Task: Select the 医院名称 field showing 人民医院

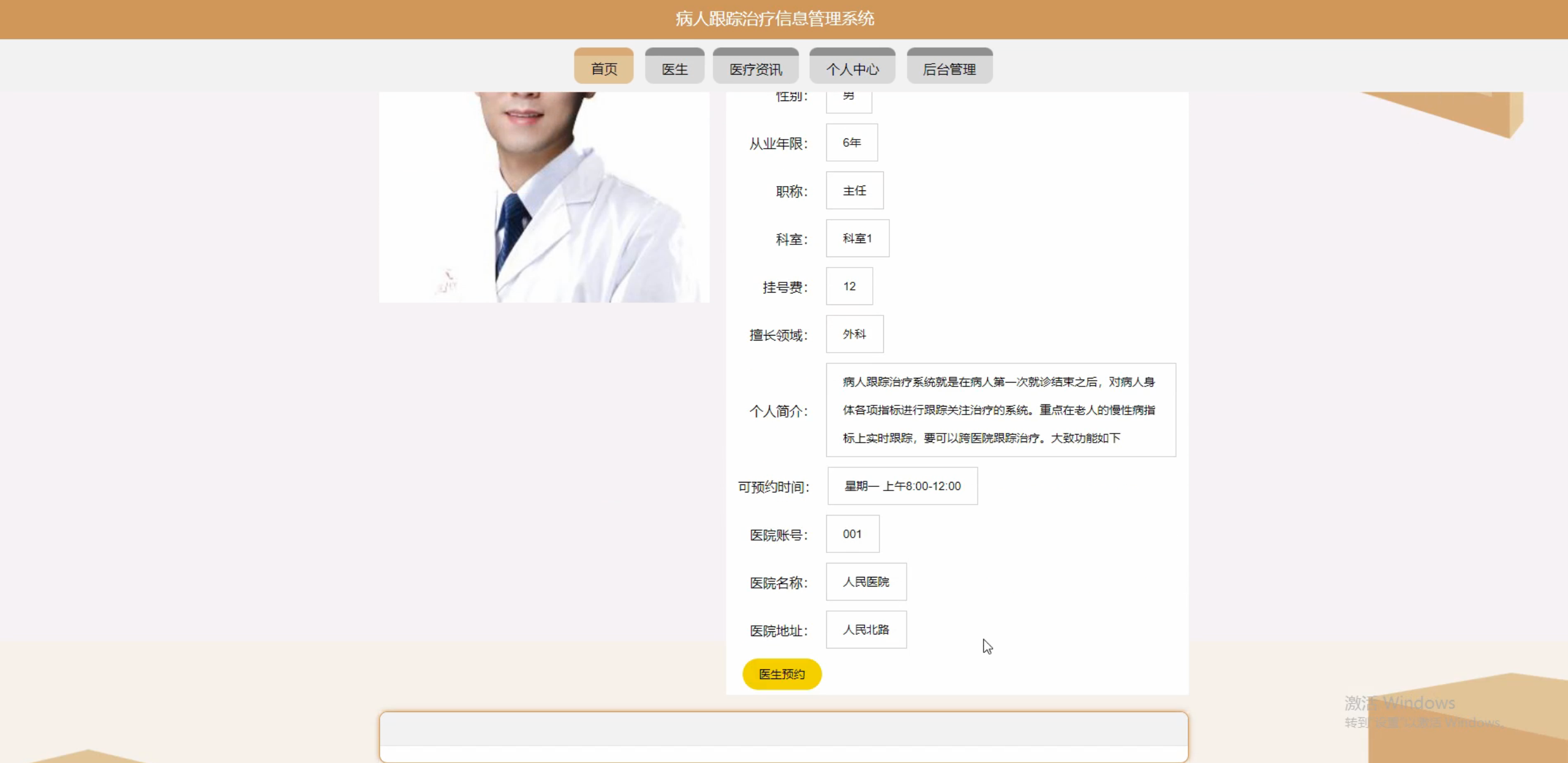Action: (866, 582)
